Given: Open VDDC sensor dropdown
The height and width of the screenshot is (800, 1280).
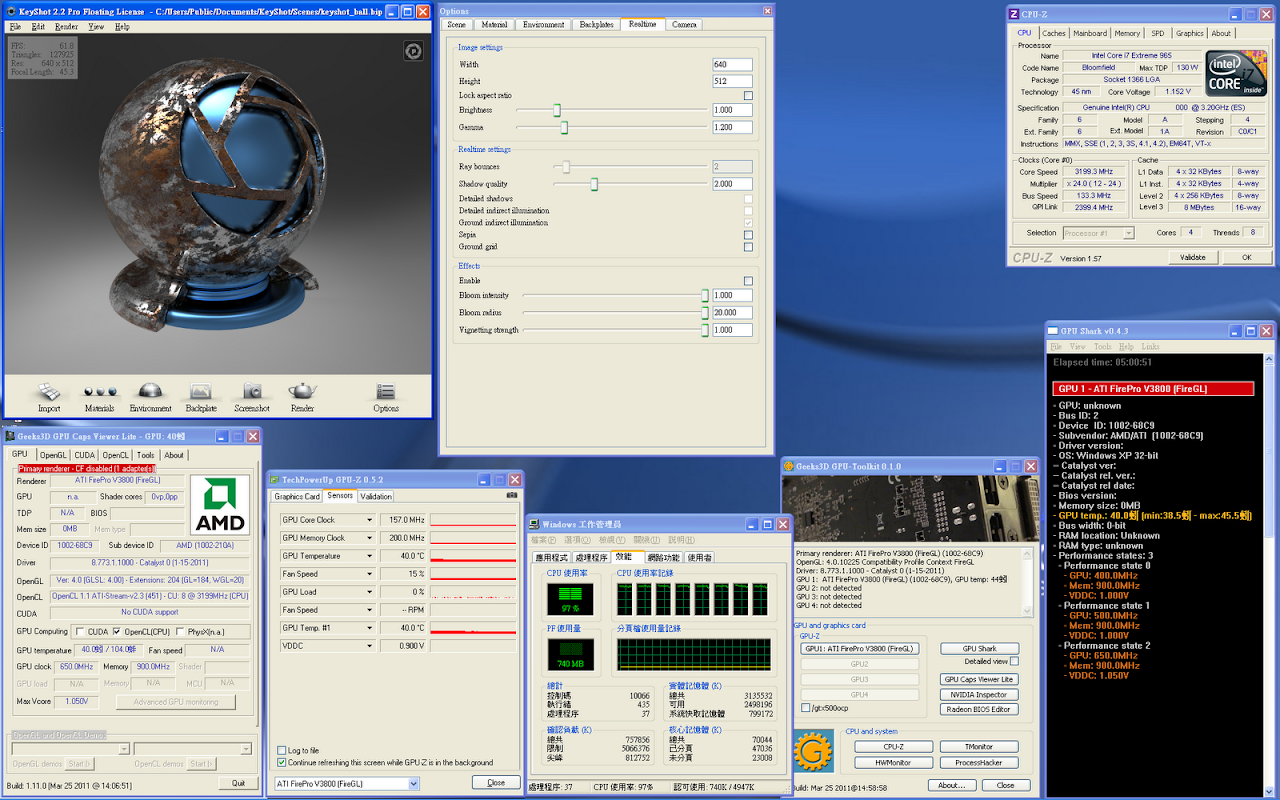Looking at the screenshot, I should click(369, 646).
